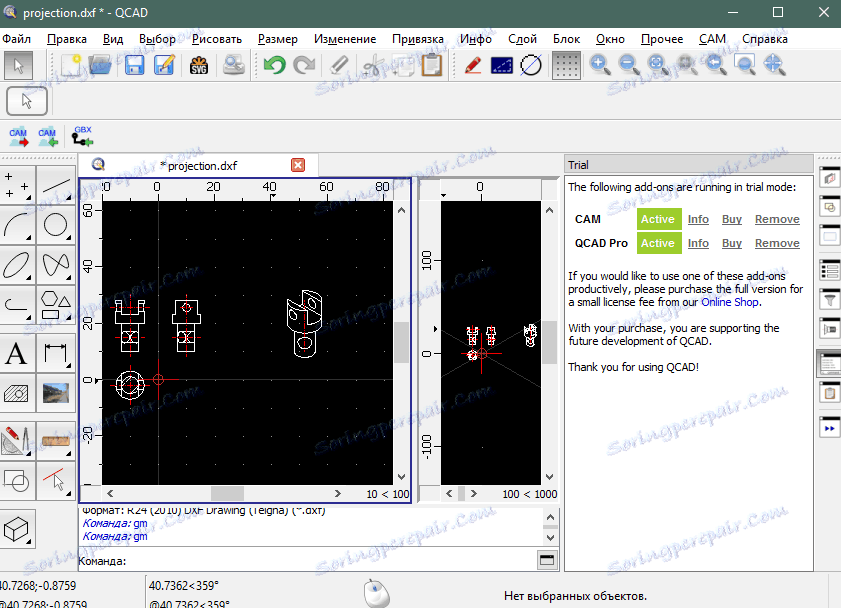Viewport: 841px width, 608px height.
Task: Open the Рисовать menu
Action: (x=217, y=39)
